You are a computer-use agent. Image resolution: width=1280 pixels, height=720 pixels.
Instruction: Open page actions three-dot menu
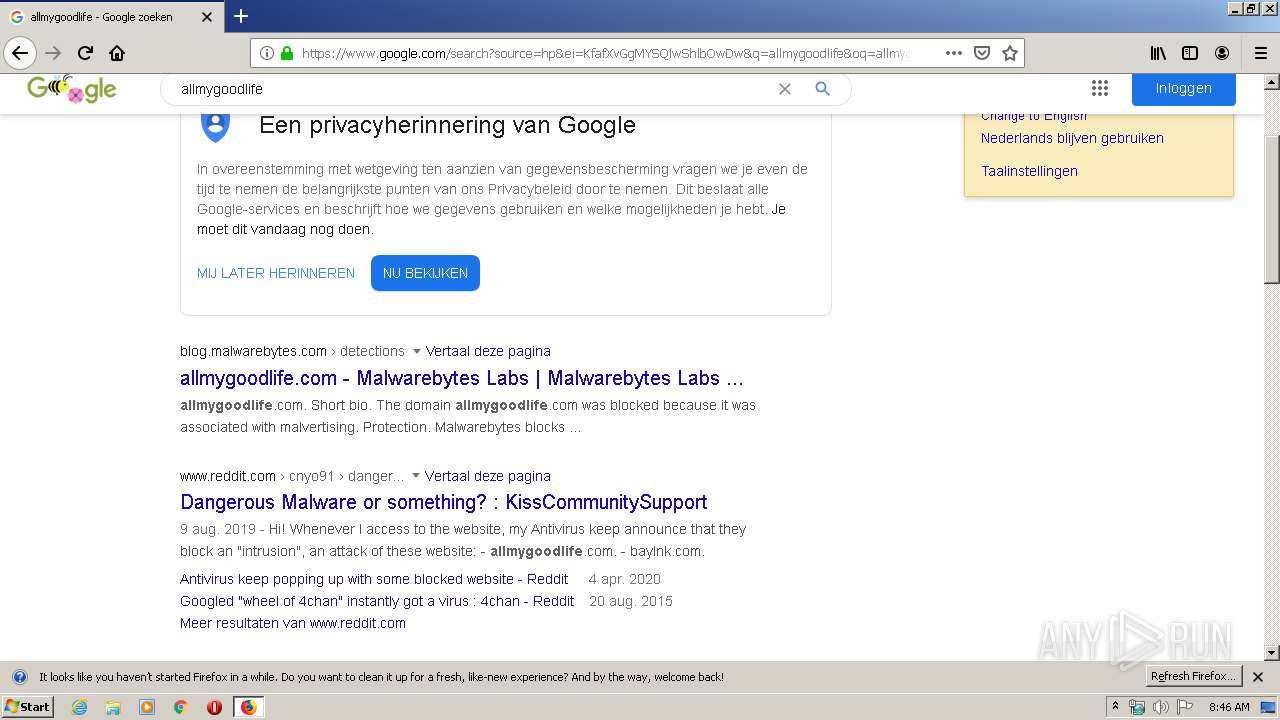coord(954,53)
